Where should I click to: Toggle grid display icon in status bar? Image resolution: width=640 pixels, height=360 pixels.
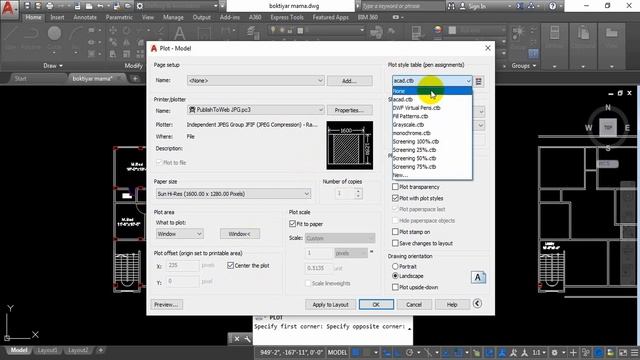tap(356, 352)
